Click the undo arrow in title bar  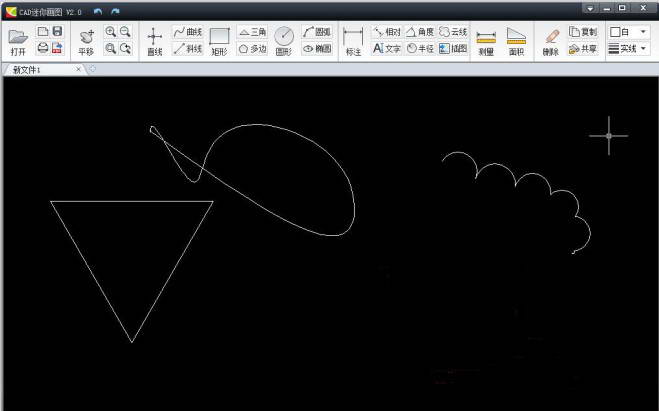tap(98, 10)
